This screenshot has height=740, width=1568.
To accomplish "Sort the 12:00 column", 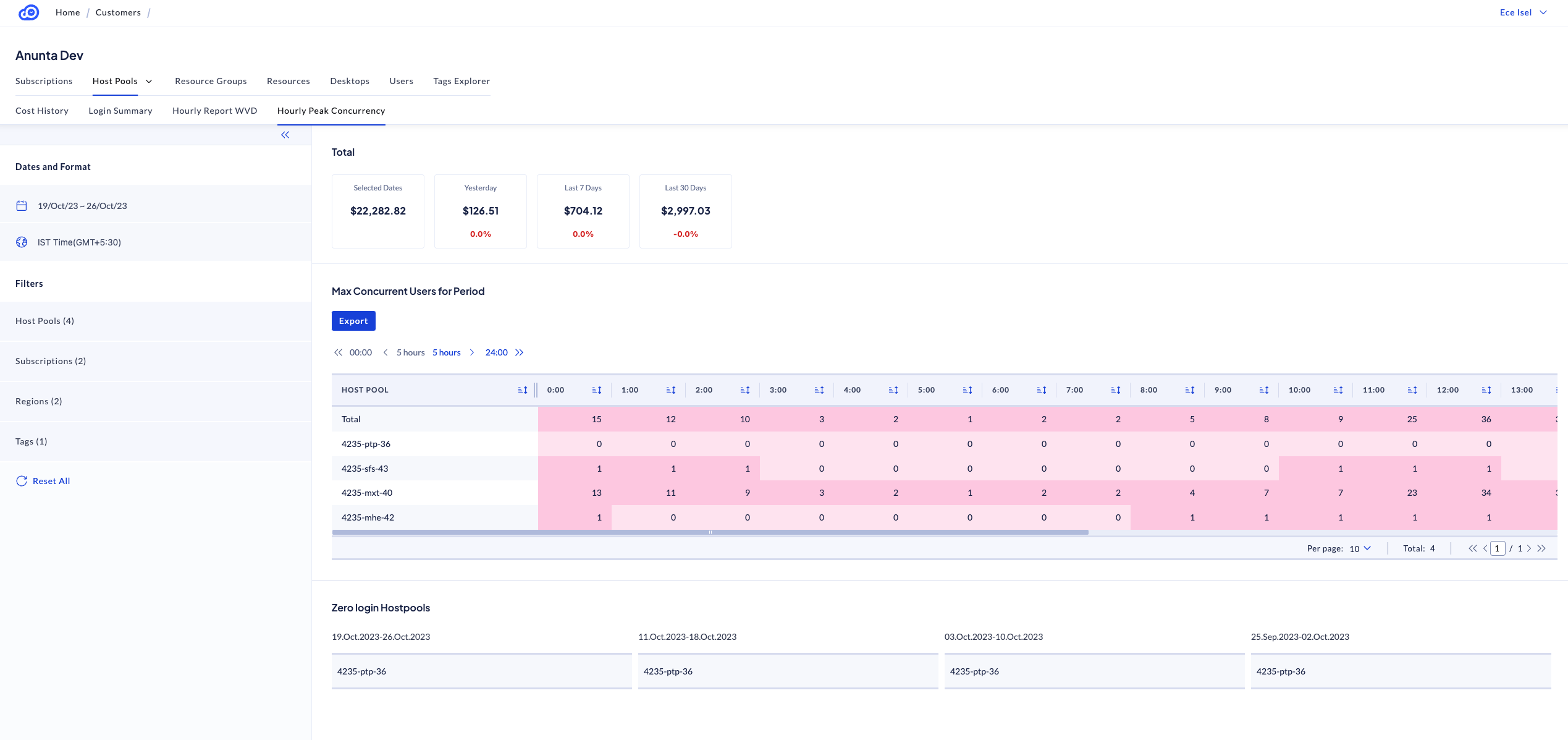I will click(x=1486, y=390).
